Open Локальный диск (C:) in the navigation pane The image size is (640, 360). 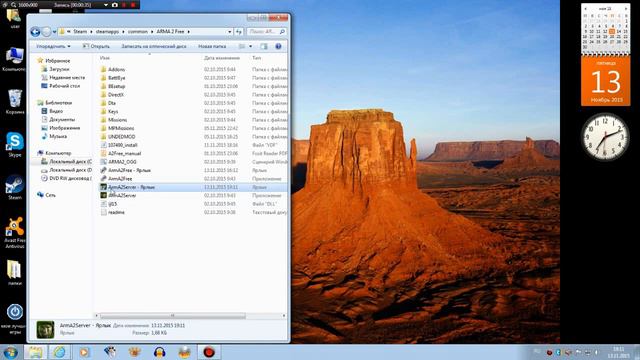(70, 162)
